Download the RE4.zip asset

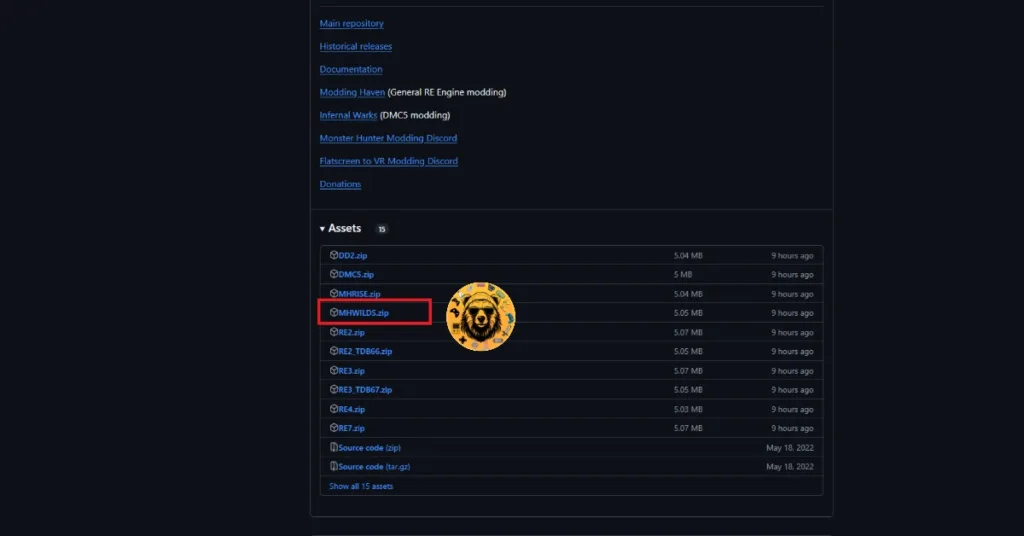[351, 409]
